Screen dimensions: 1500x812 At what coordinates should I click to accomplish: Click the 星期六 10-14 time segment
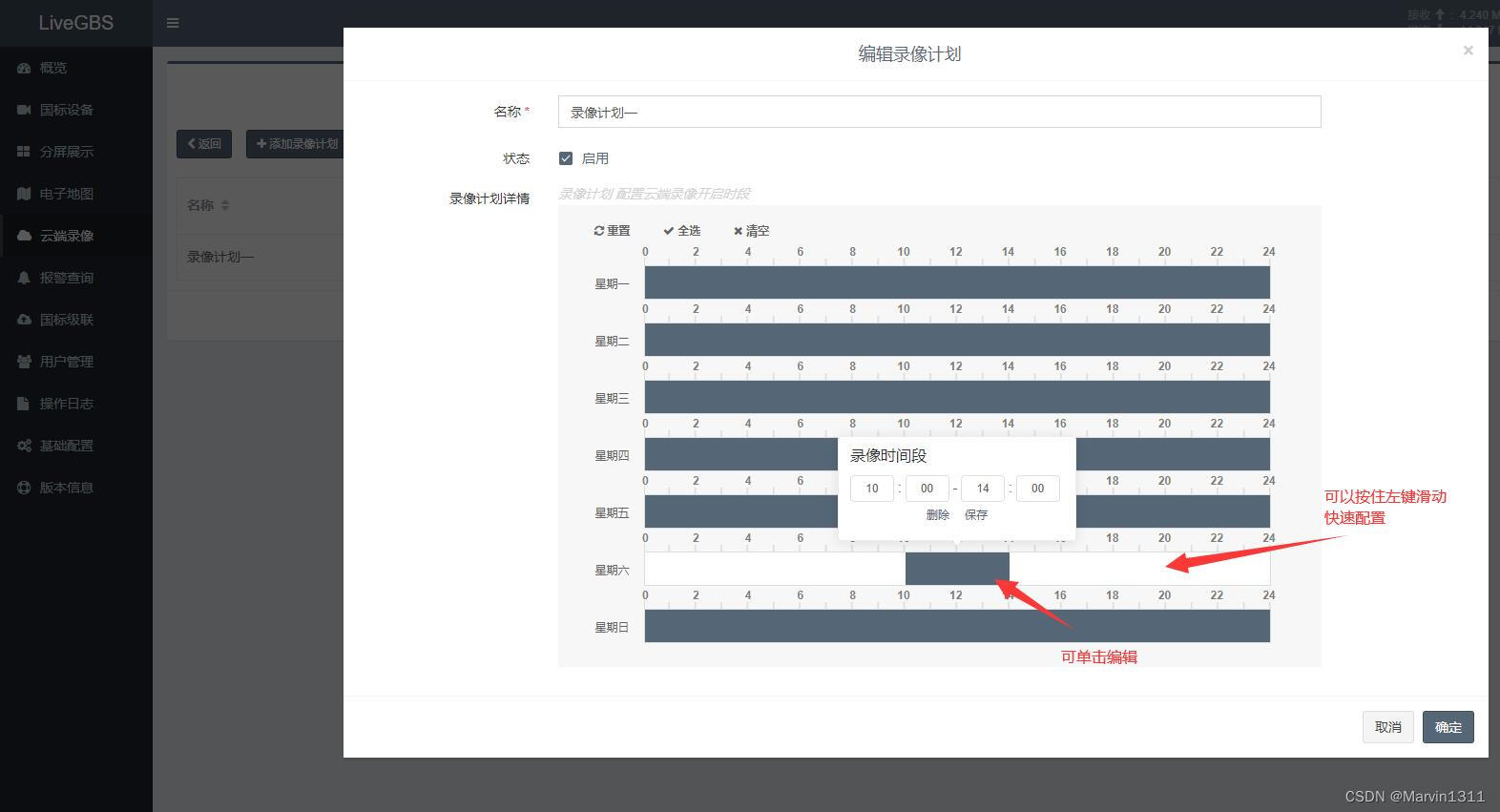click(x=957, y=569)
